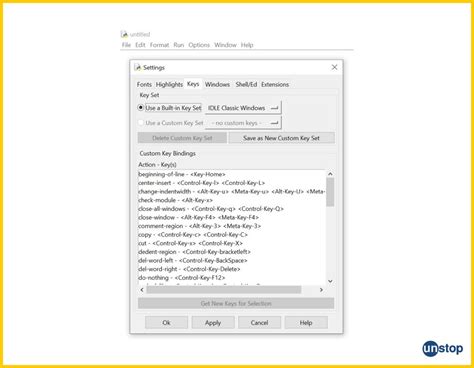The width and height of the screenshot is (474, 368).
Task: Click the Cancel button
Action: 259,323
